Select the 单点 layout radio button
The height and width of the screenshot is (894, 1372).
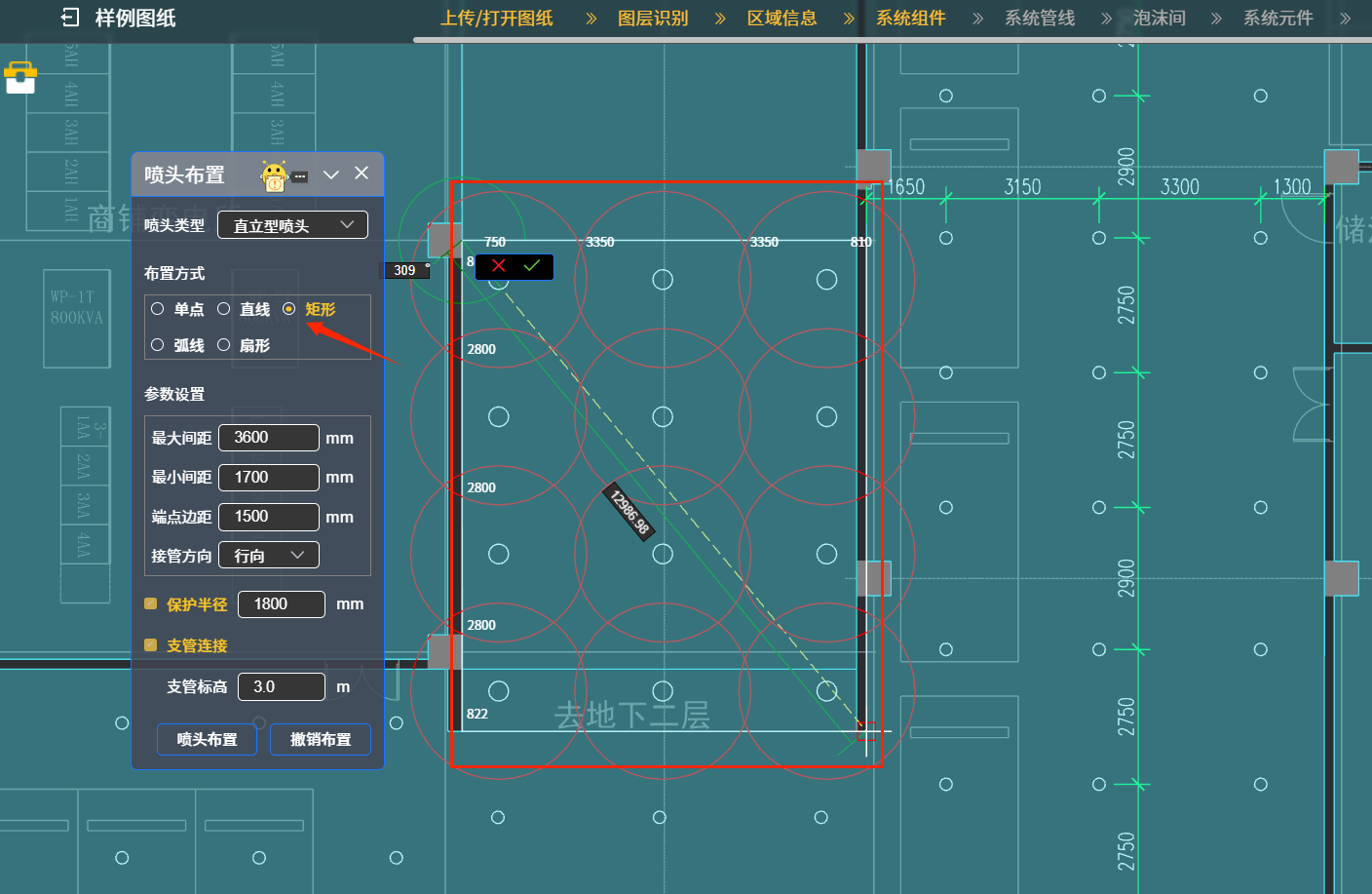[158, 309]
